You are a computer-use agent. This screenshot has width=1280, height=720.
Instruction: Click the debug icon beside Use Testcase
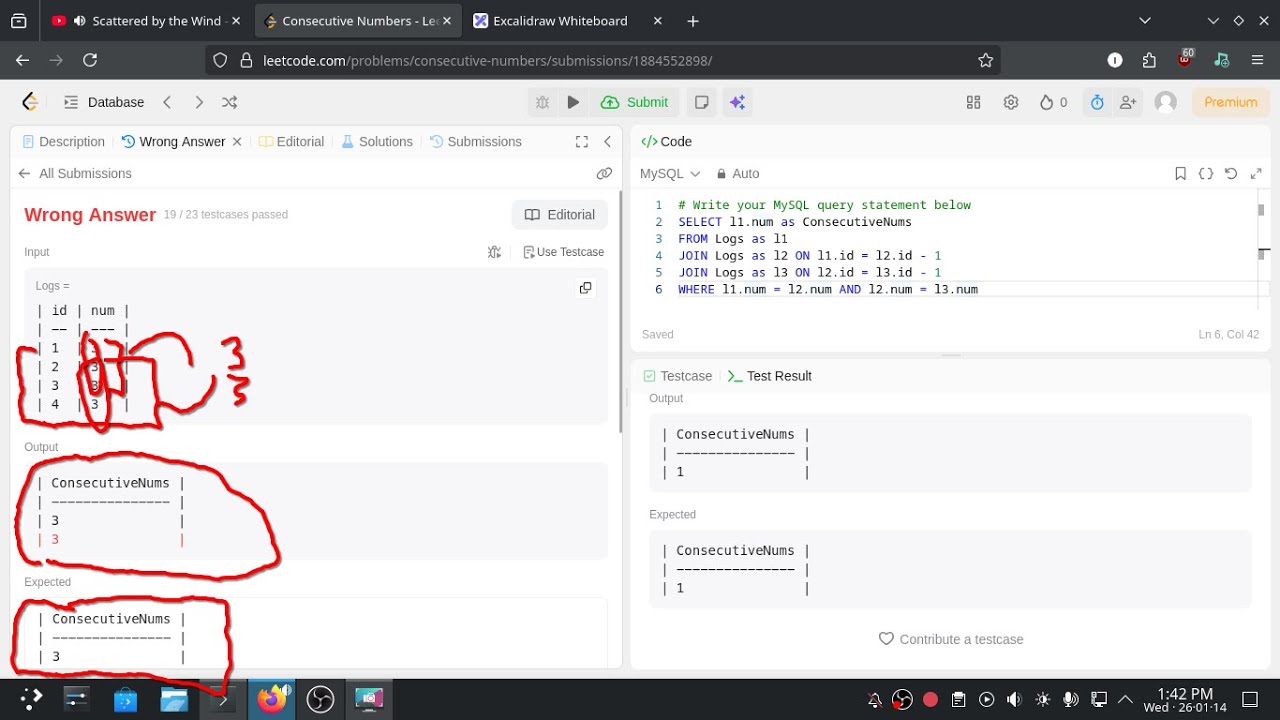click(494, 252)
